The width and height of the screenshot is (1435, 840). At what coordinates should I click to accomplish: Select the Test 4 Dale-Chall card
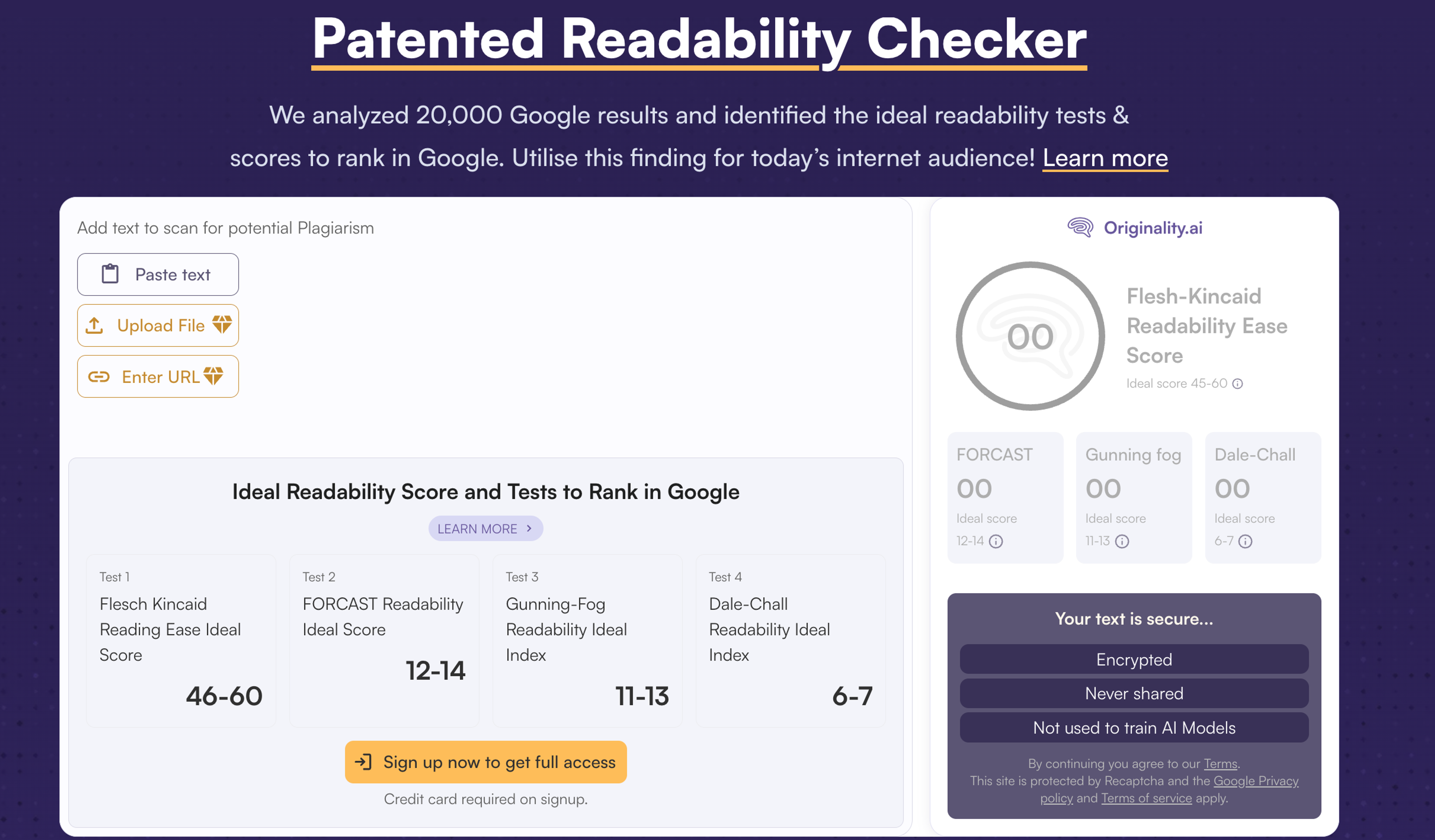(x=791, y=641)
